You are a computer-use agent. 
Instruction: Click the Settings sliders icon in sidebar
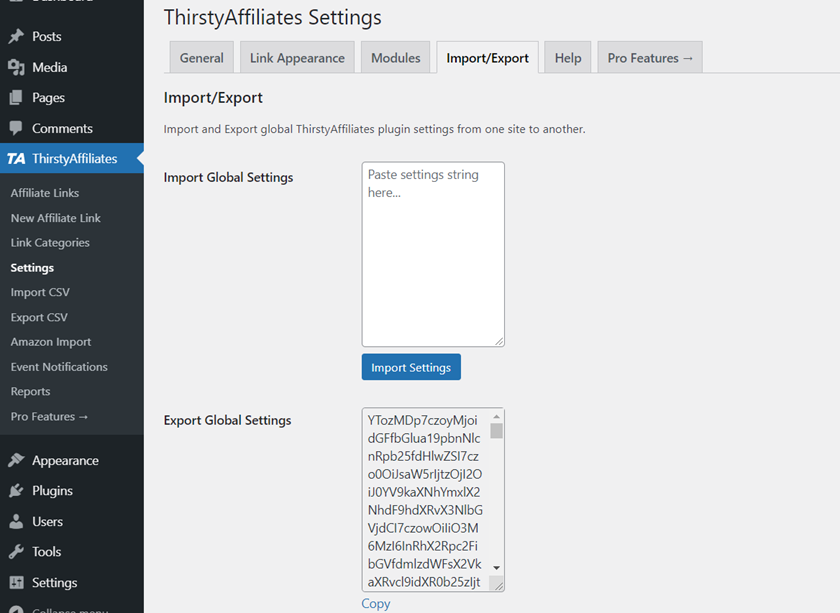[x=16, y=582]
